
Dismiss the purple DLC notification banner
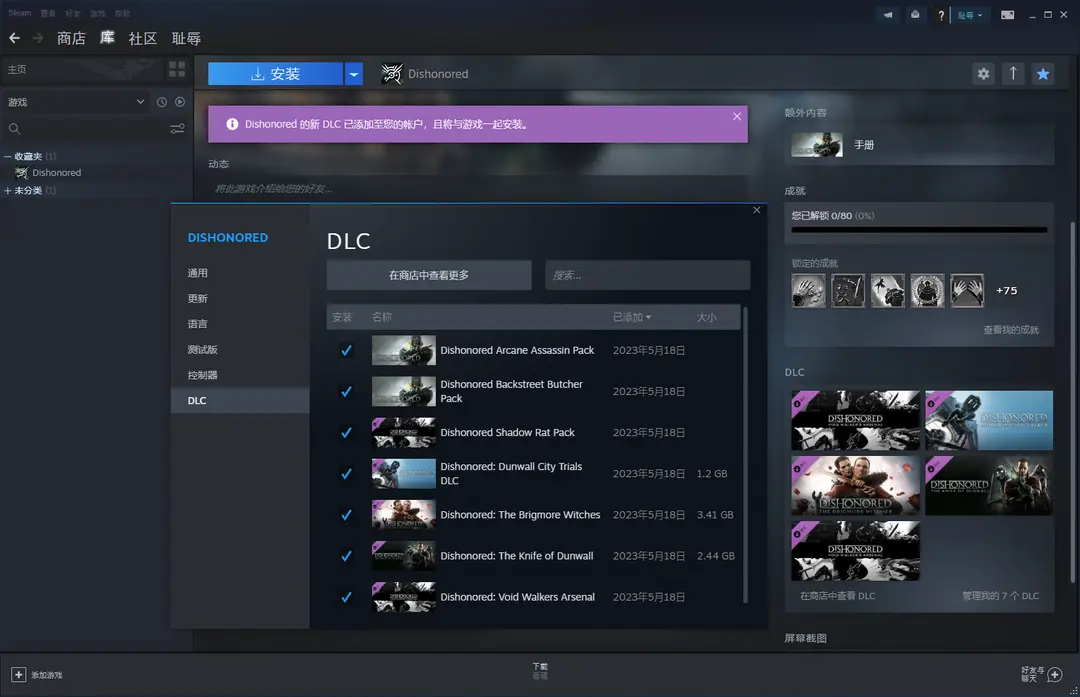737,116
